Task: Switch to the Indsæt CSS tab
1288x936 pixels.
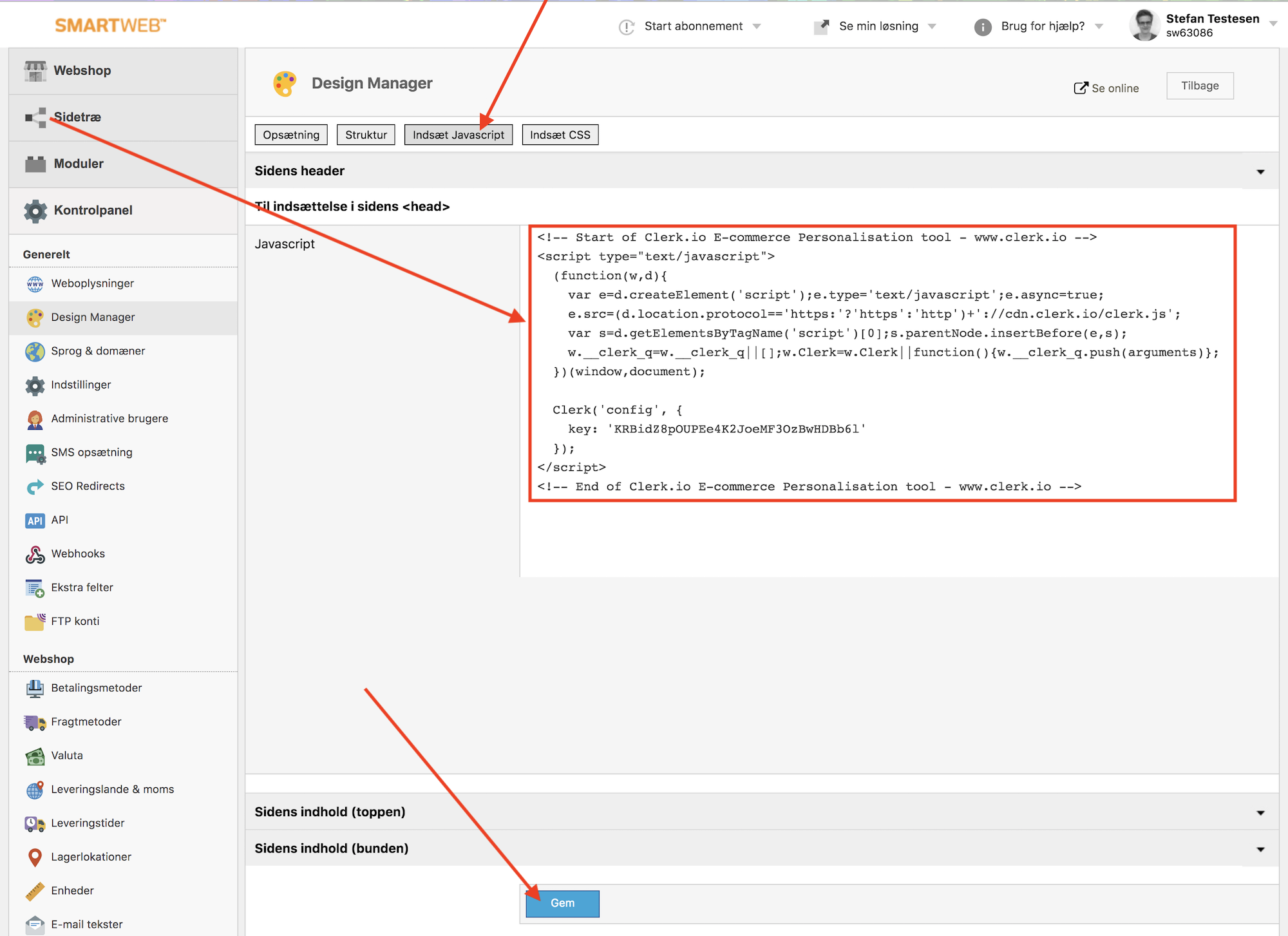Action: pos(559,135)
